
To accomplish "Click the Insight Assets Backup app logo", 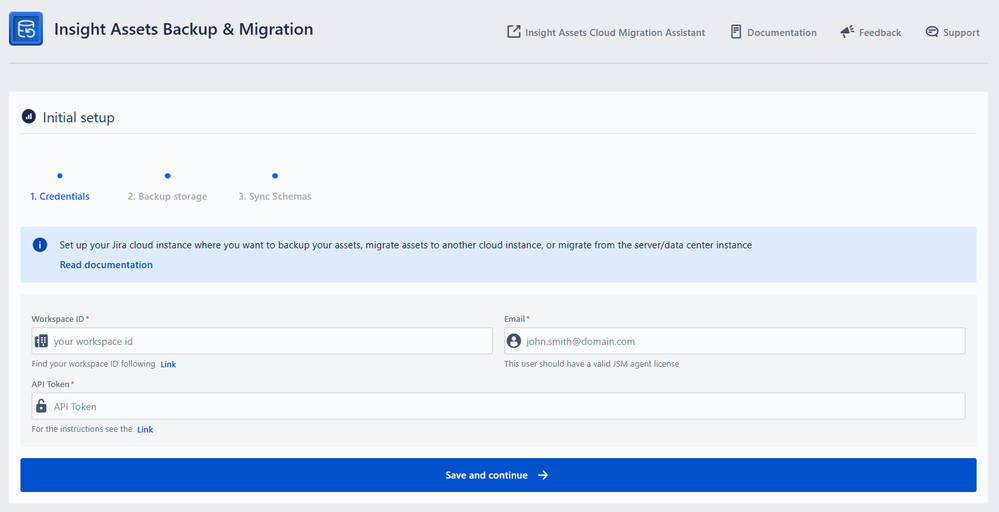I will (x=26, y=29).
